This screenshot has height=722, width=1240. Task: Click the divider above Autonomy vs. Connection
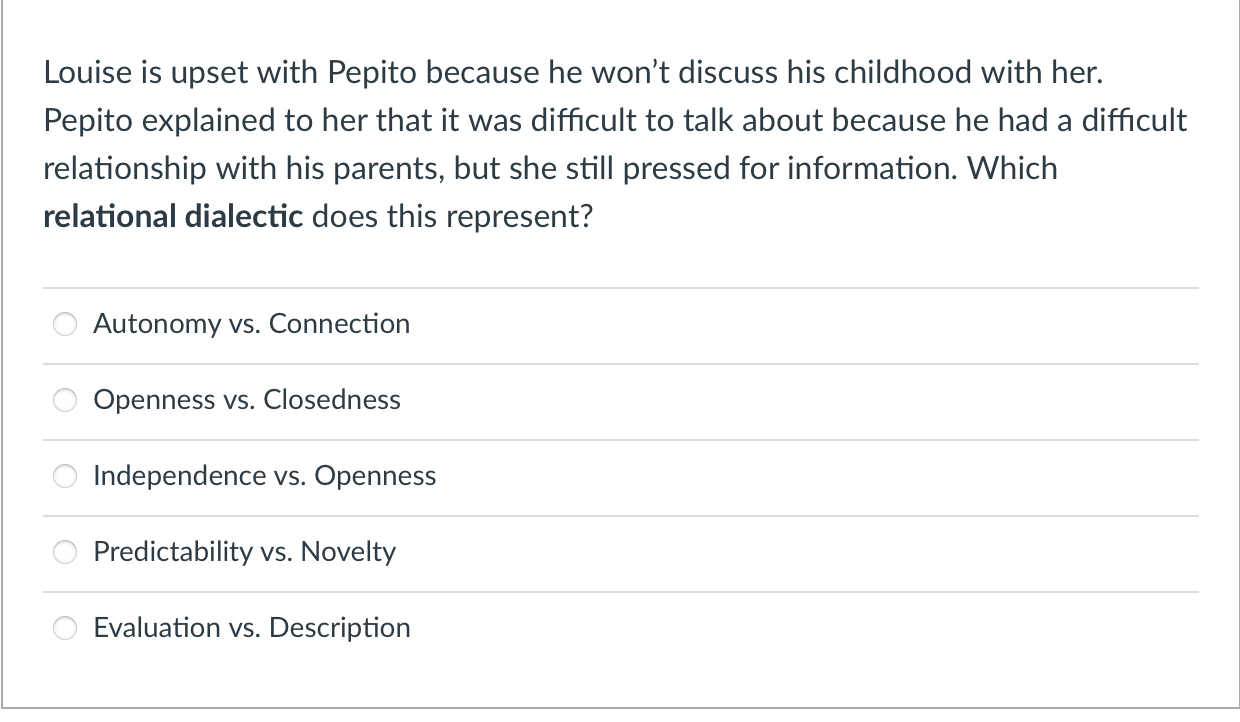click(620, 287)
